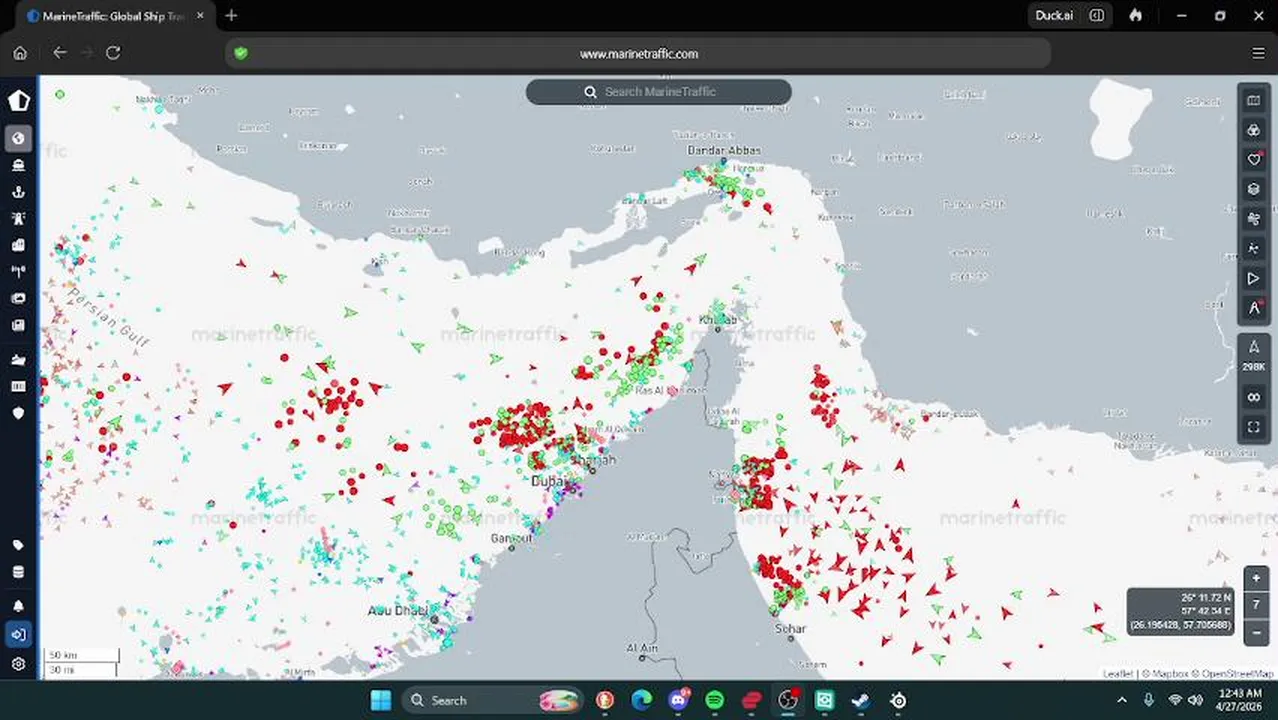This screenshot has height=720, width=1278.
Task: Open the vessel filters tool
Action: click(x=1254, y=130)
